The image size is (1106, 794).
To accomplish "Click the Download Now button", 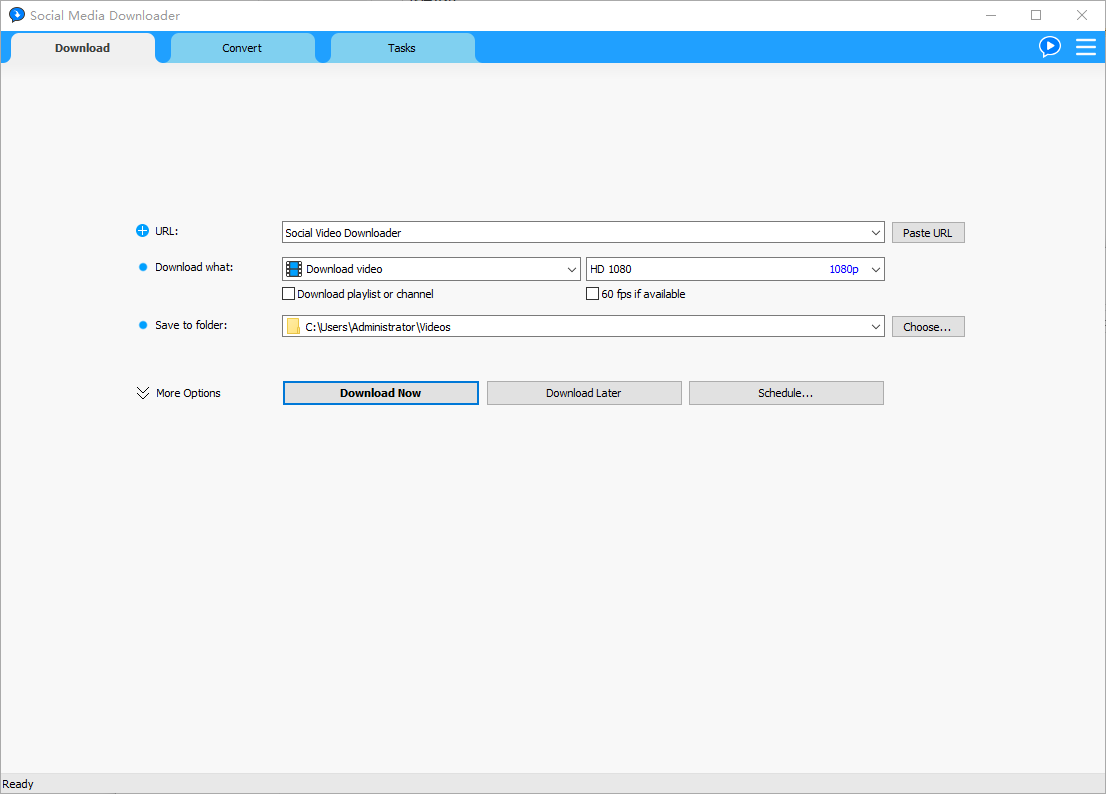I will coord(380,392).
